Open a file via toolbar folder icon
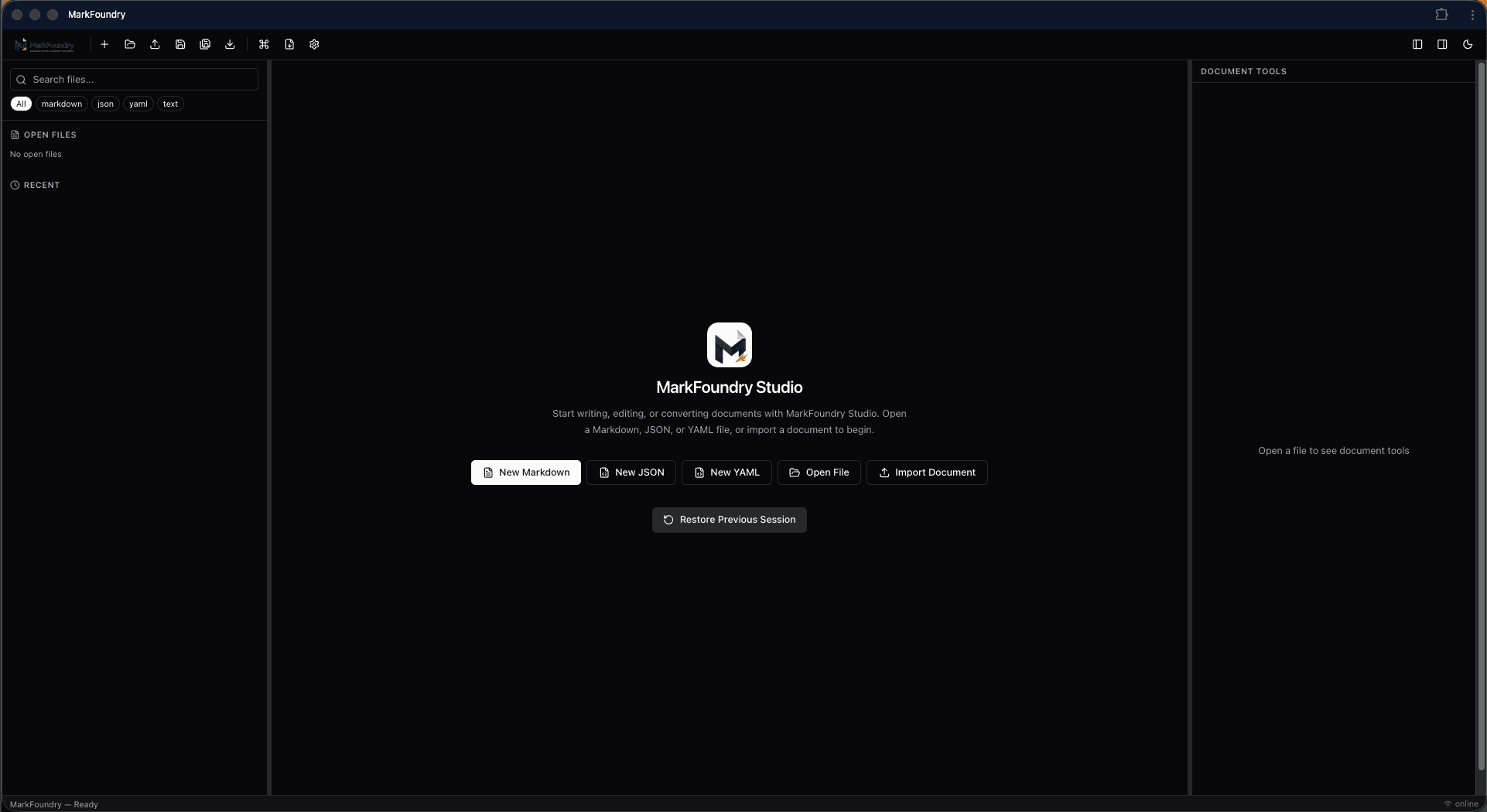Viewport: 1487px width, 812px height. click(130, 45)
